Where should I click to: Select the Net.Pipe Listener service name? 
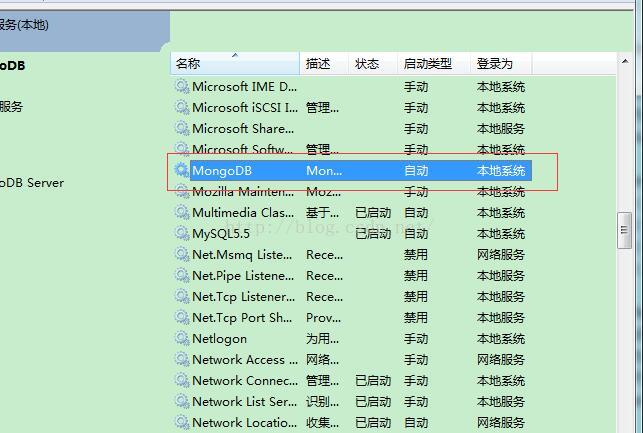pyautogui.click(x=243, y=276)
